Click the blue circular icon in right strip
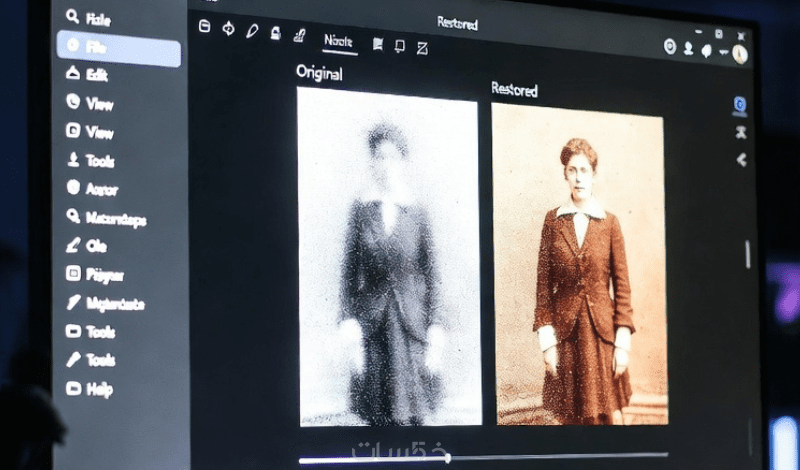The width and height of the screenshot is (800, 470). (x=739, y=105)
